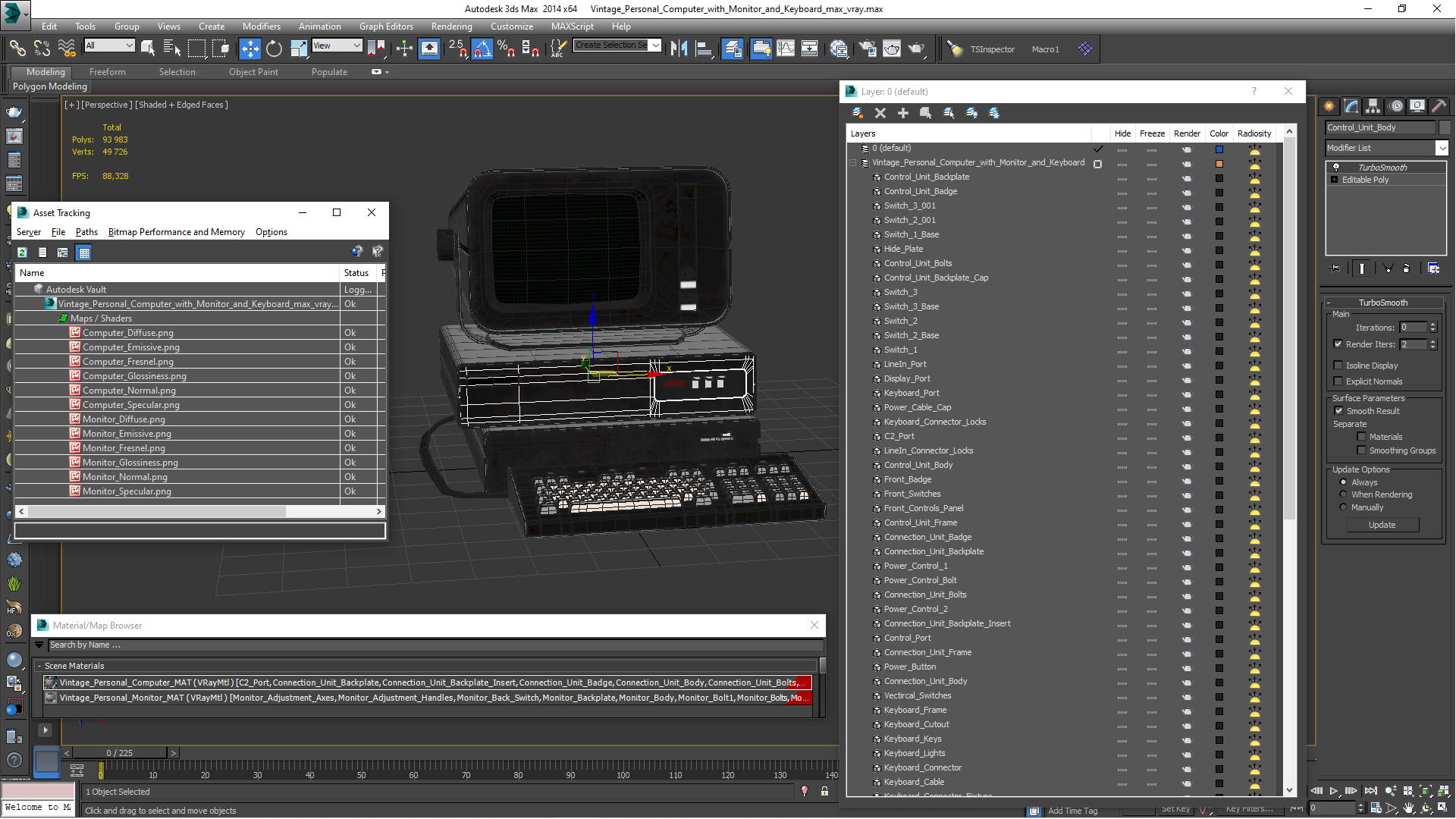Check Separate by Smoothing Groups checkbox
The image size is (1456, 819).
click(1362, 450)
